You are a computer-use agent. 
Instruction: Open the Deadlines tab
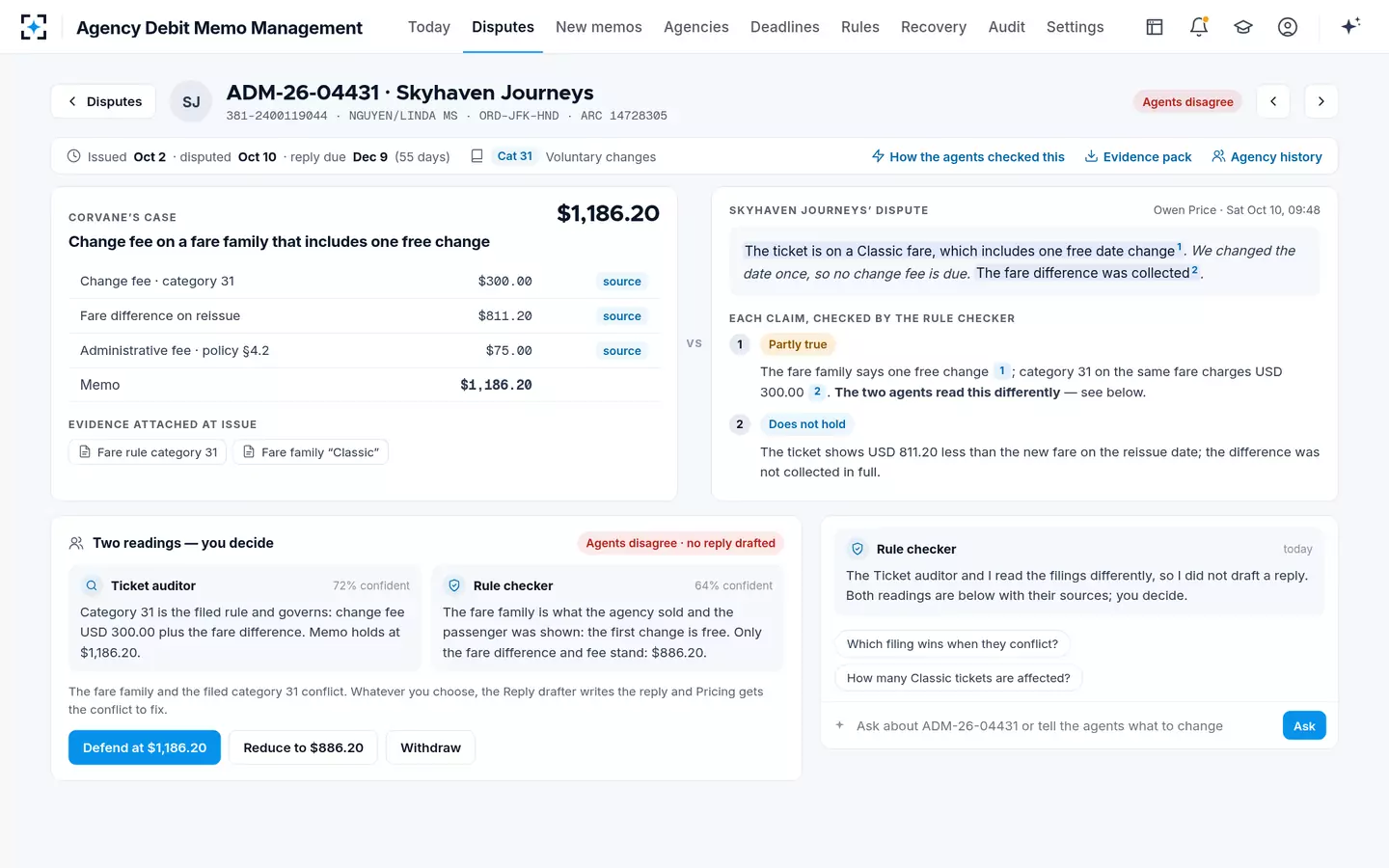tap(785, 27)
